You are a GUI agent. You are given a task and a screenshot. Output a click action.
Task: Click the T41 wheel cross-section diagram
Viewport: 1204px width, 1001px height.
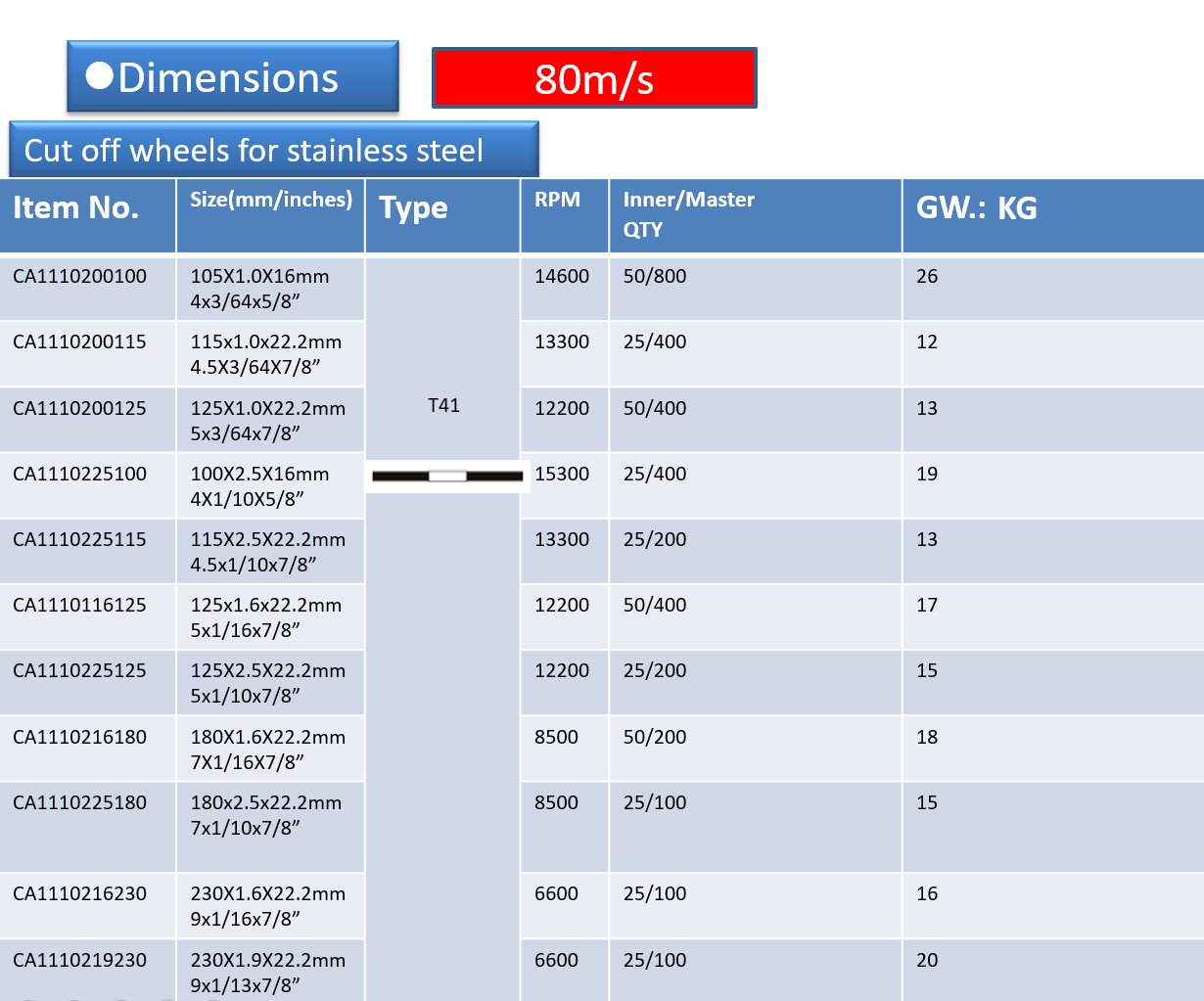tap(447, 477)
